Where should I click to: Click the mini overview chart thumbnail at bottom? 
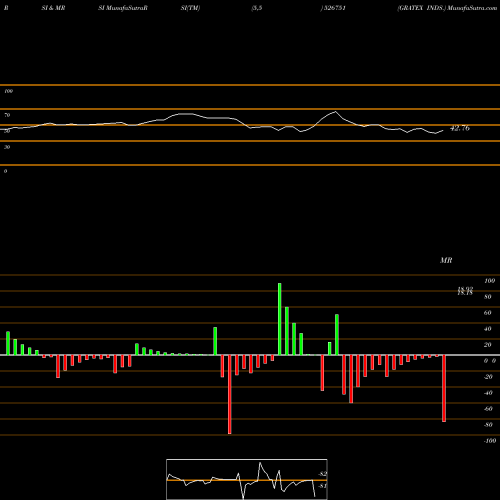tap(247, 479)
